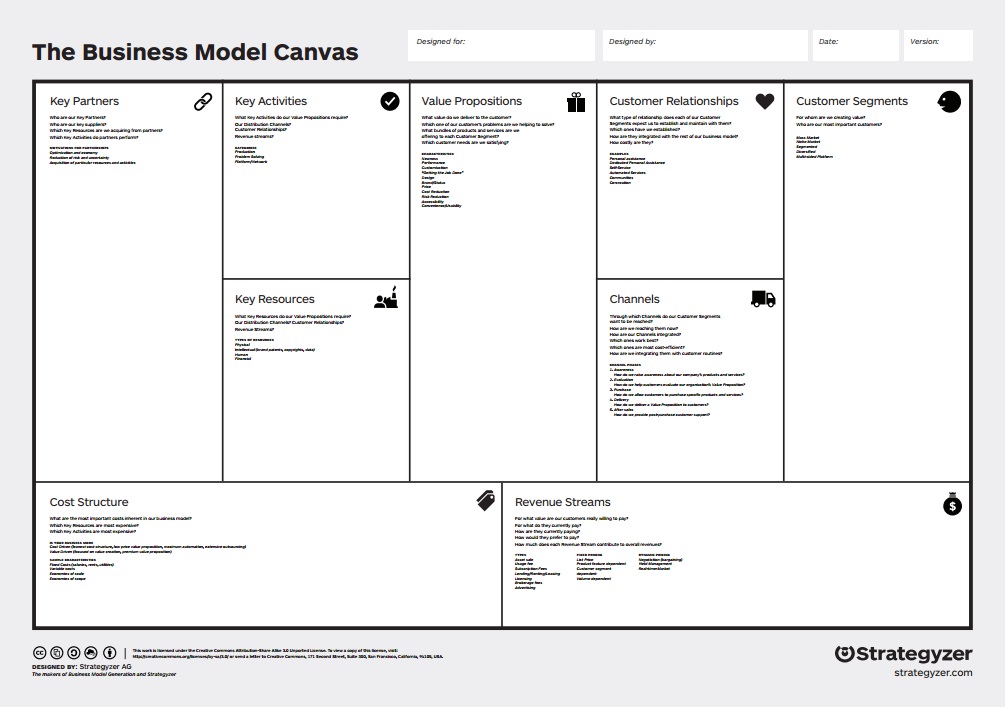
Task: Click the 'Cost Structure' heading
Action: click(x=88, y=502)
